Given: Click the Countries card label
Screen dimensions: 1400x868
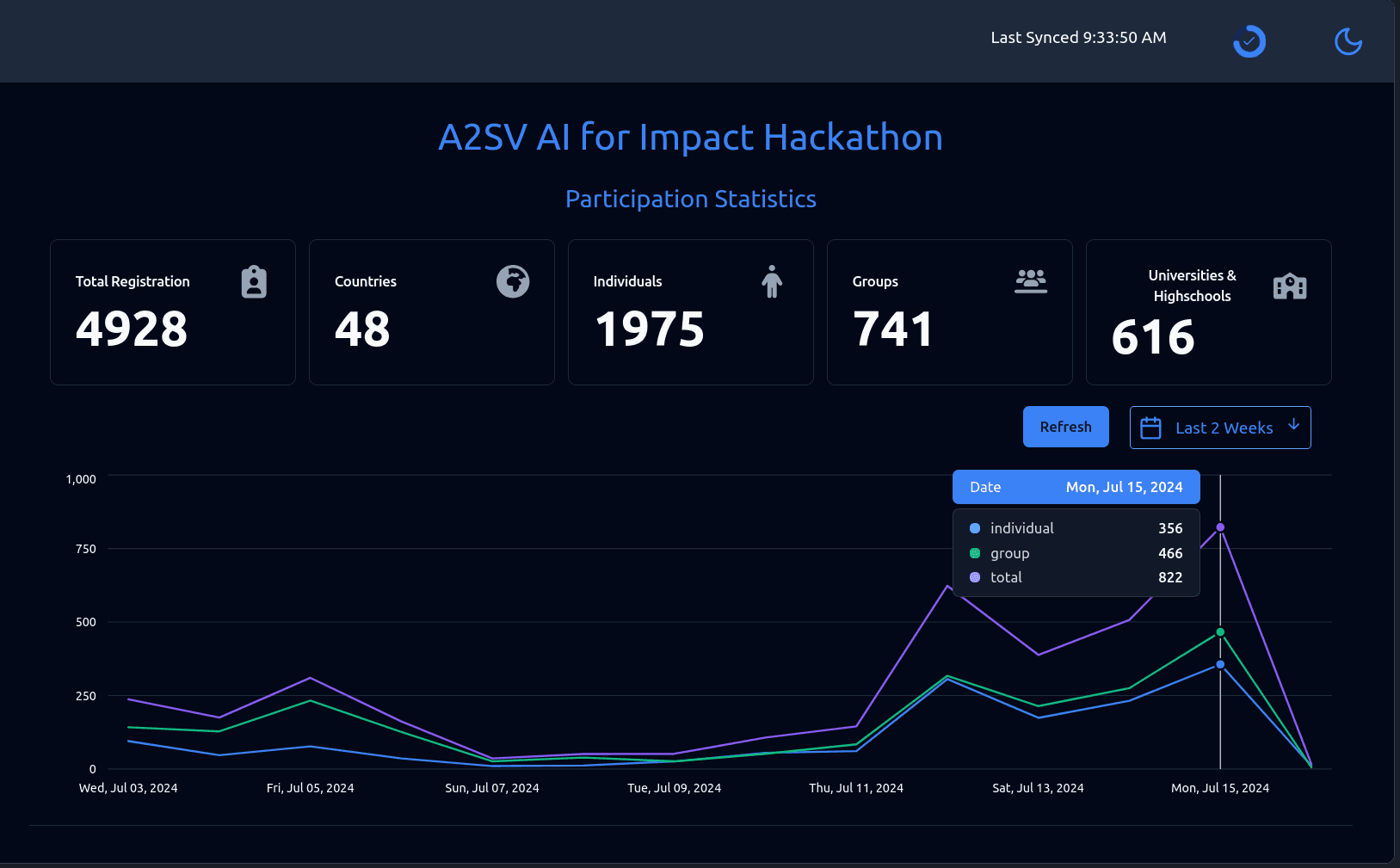Looking at the screenshot, I should 366,281.
